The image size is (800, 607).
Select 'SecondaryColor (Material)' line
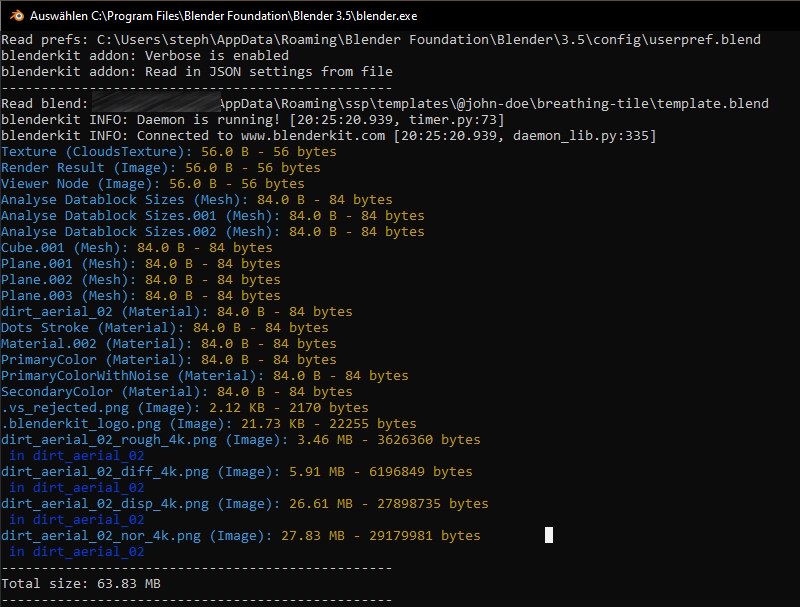point(177,391)
